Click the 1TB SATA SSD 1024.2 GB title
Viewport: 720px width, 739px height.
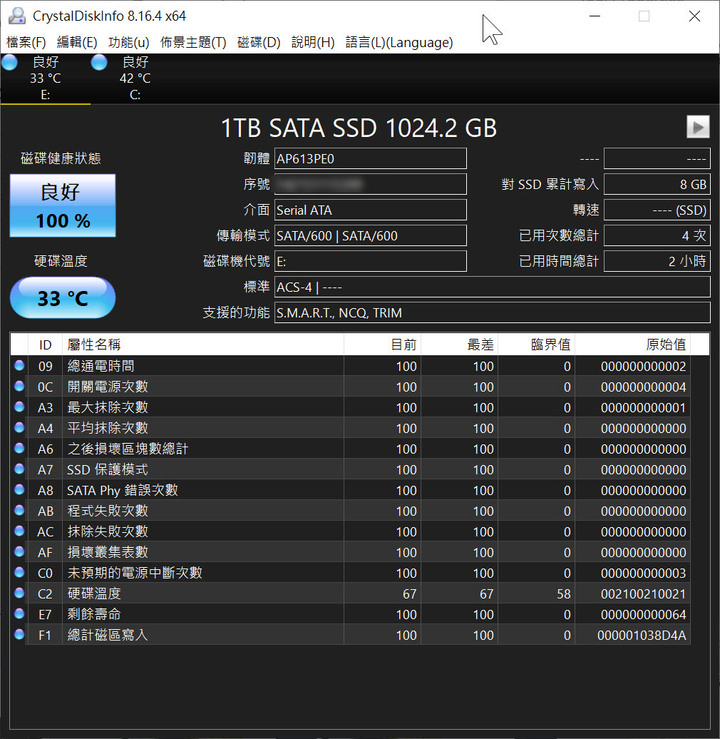point(359,128)
